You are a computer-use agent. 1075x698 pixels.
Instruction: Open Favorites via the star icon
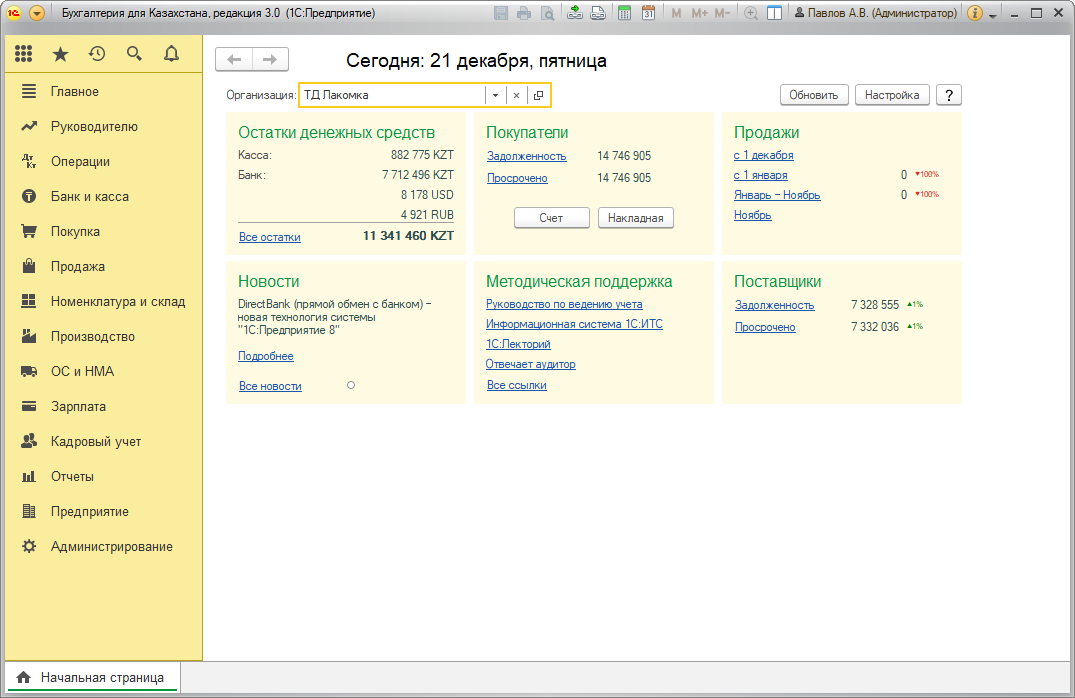tap(60, 54)
